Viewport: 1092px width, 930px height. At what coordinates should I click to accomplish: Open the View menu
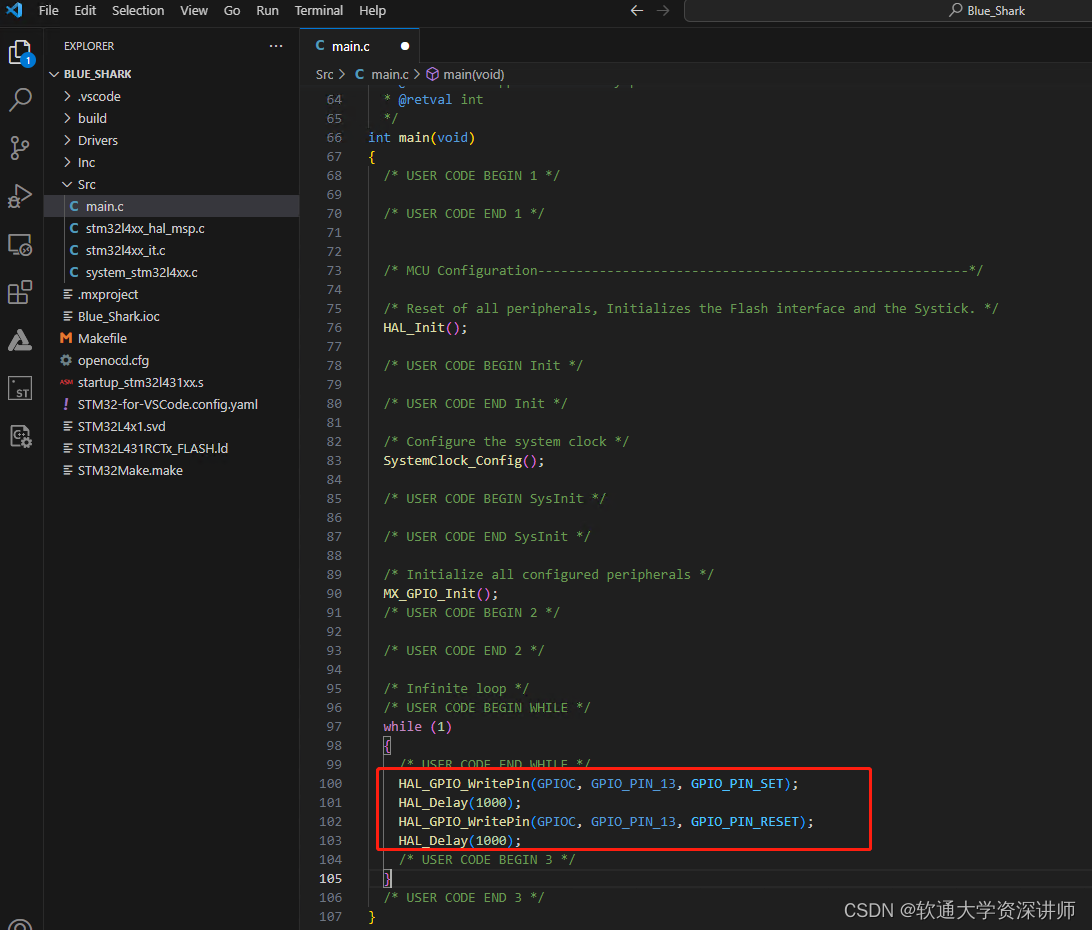(194, 10)
